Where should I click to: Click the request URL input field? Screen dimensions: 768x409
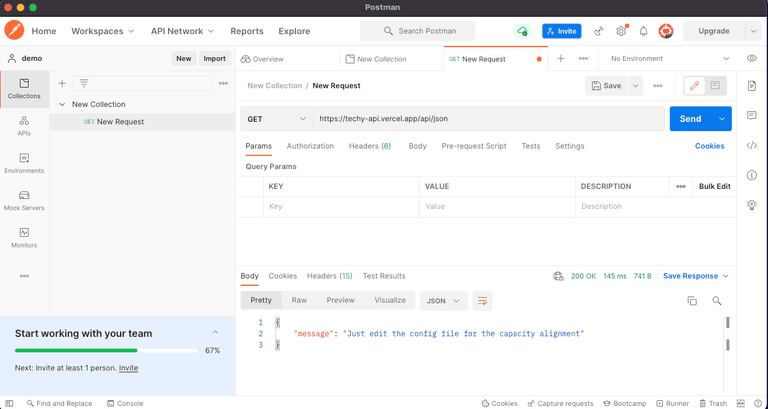[488, 119]
